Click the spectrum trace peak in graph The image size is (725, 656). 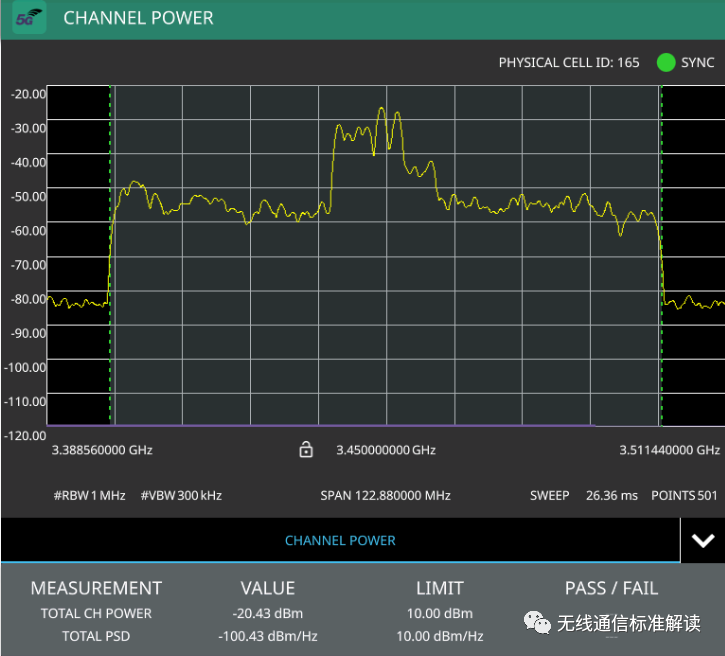pos(381,110)
